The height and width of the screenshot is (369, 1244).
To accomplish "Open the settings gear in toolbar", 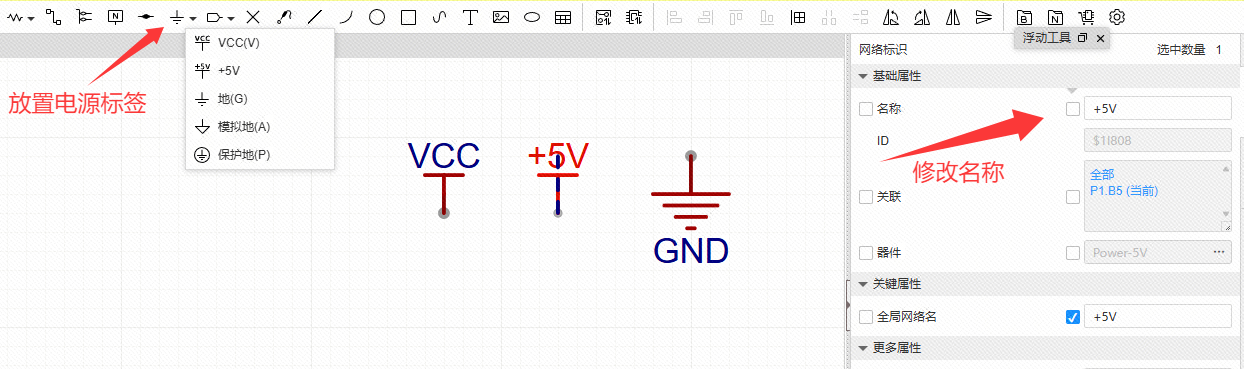I will pos(1118,17).
